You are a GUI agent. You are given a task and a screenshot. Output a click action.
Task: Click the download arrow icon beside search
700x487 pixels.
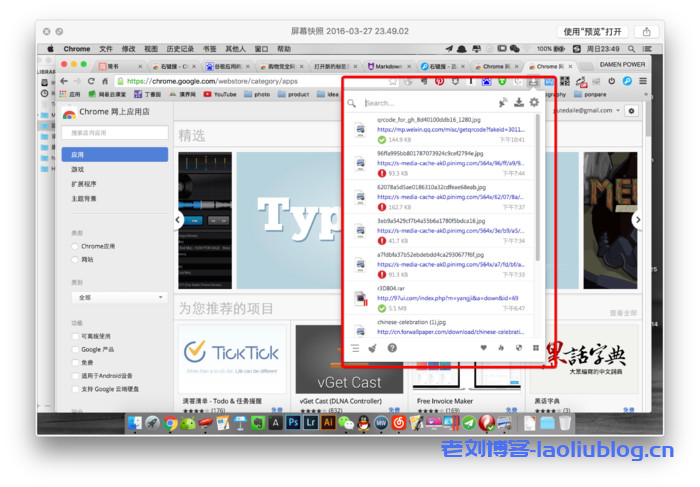coord(519,102)
